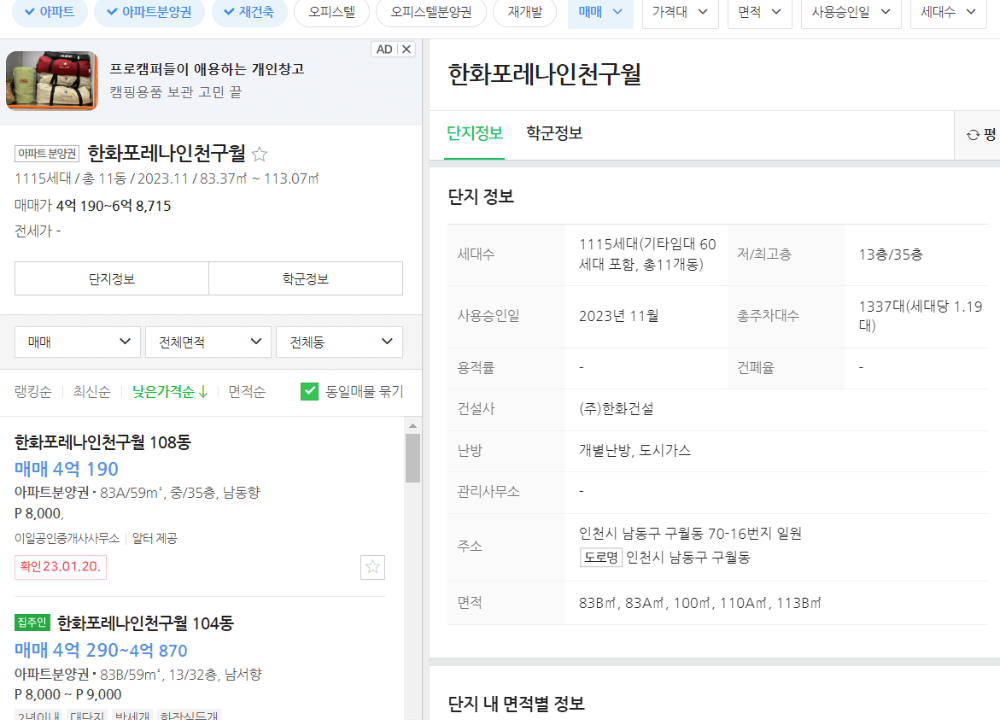Image resolution: width=1000 pixels, height=720 pixels.
Task: Bookmark the 108동 listing with its star
Action: 372,567
